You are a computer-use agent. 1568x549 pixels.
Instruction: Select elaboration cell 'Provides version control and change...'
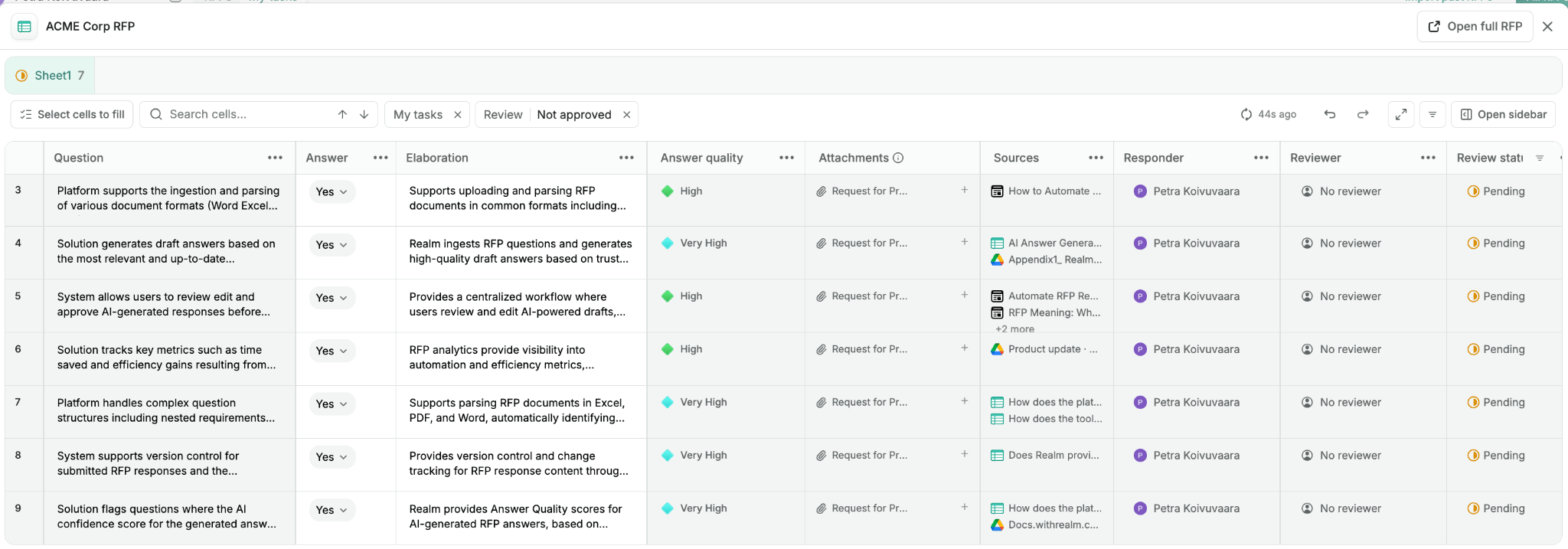521,465
